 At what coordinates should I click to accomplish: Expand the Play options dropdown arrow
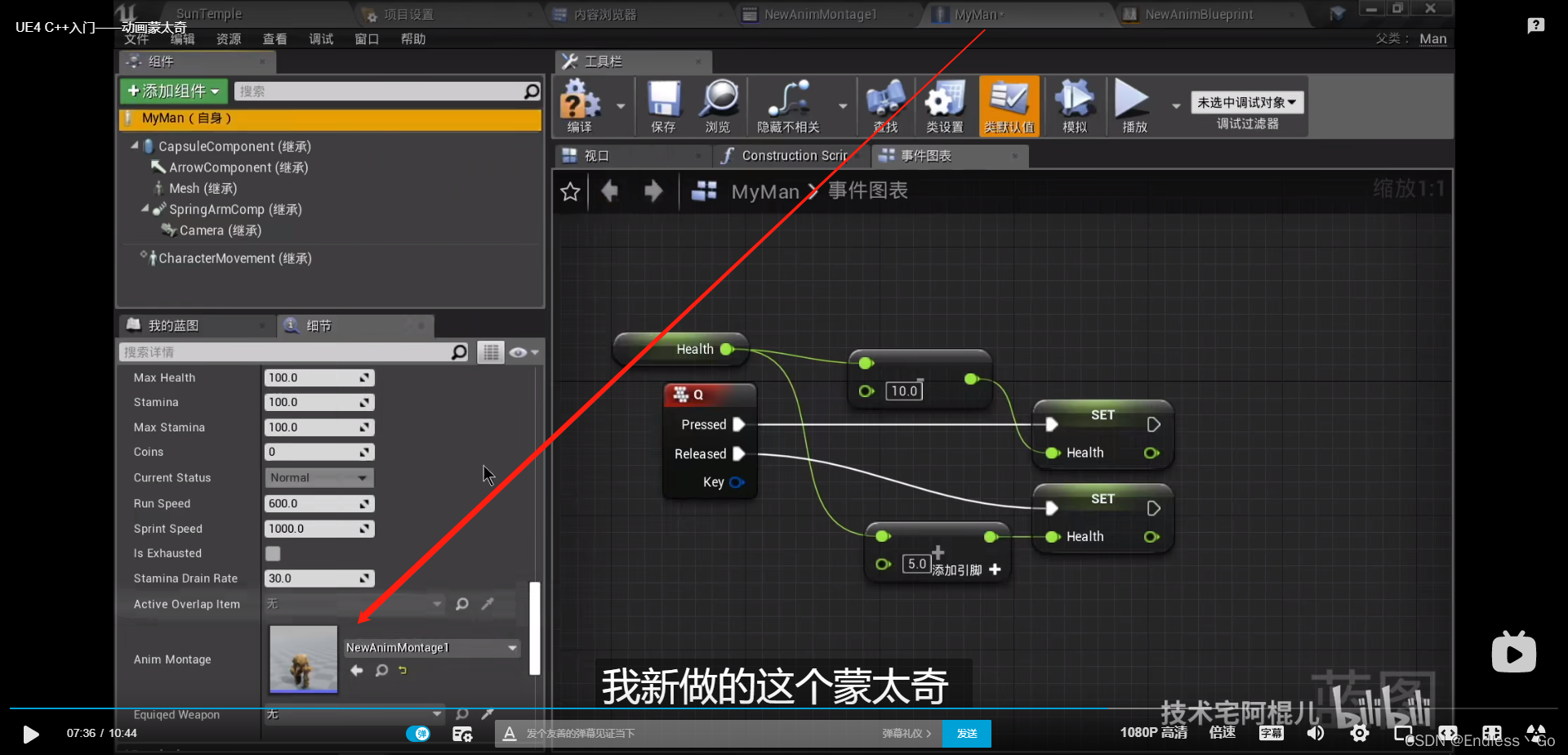[x=1176, y=105]
